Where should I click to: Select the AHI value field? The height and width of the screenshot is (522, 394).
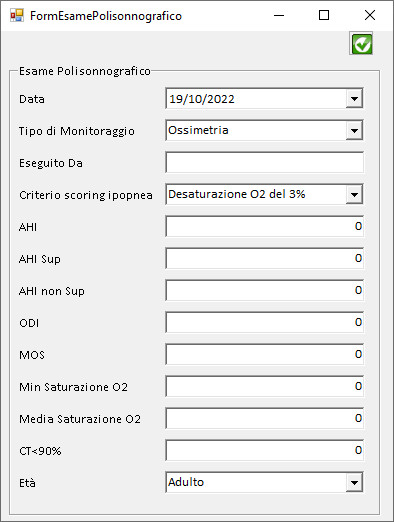[264, 226]
